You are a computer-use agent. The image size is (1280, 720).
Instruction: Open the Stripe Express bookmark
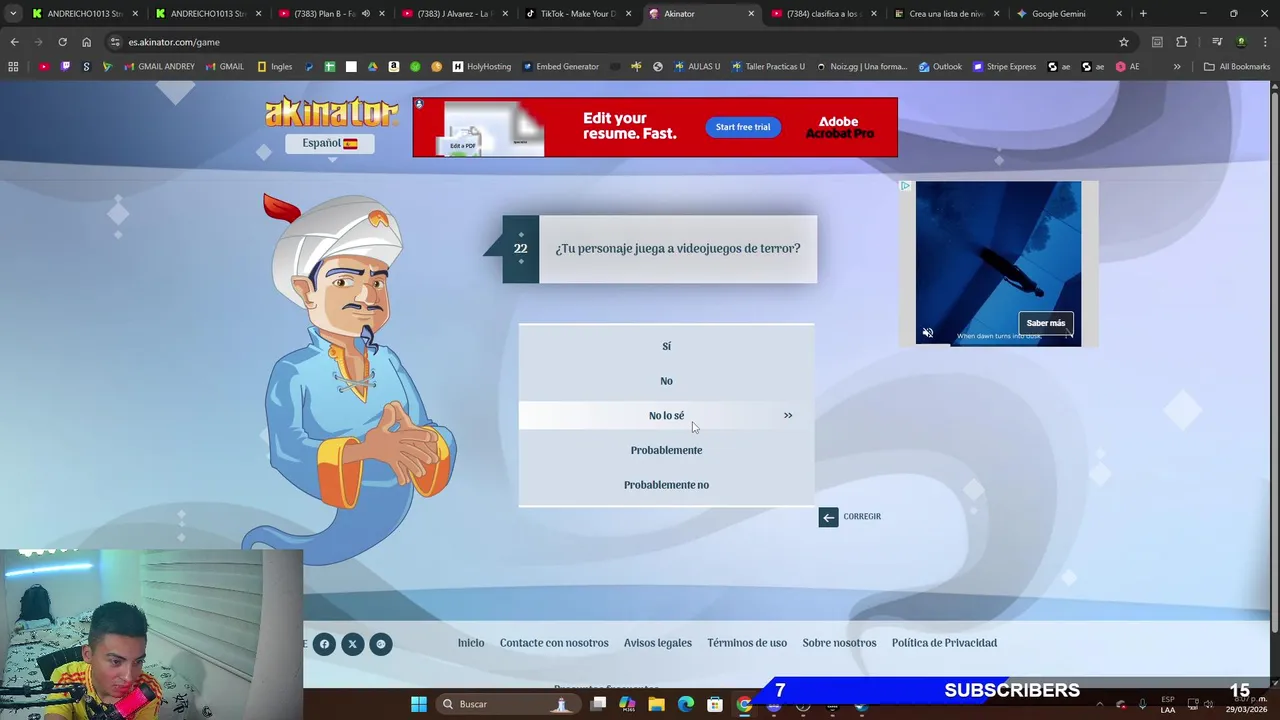pos(1004,67)
